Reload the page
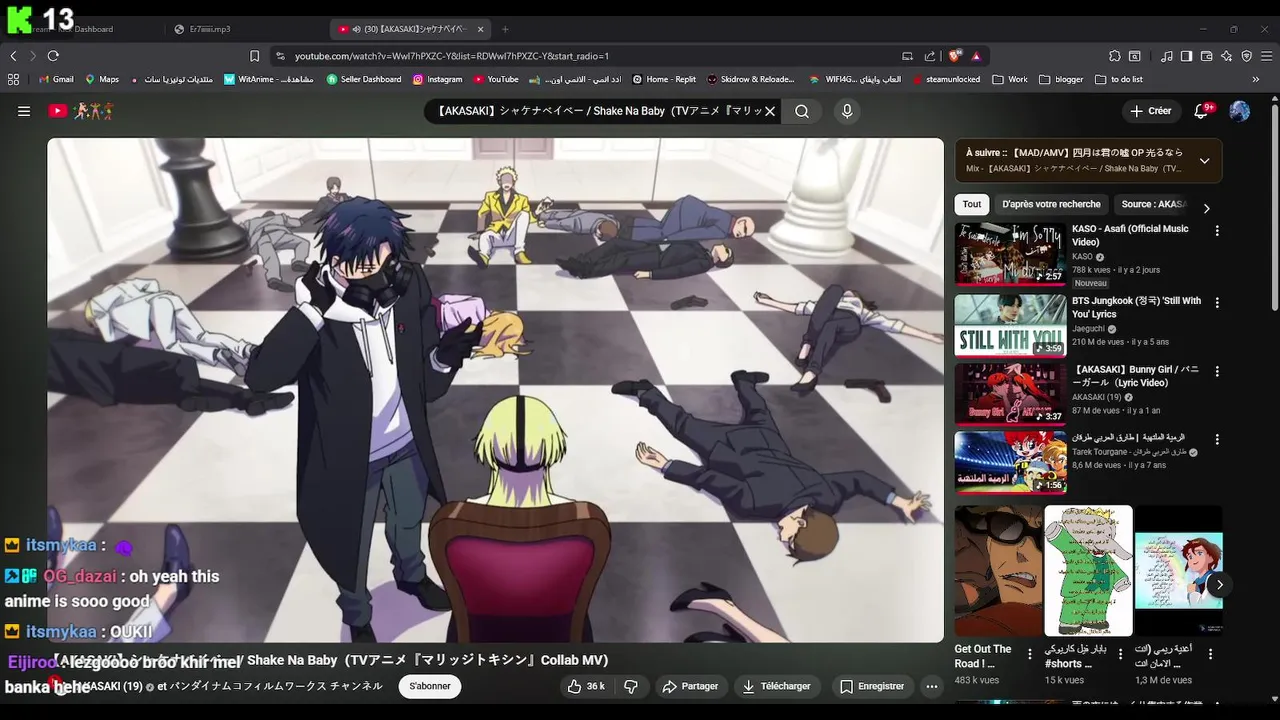 coord(53,56)
